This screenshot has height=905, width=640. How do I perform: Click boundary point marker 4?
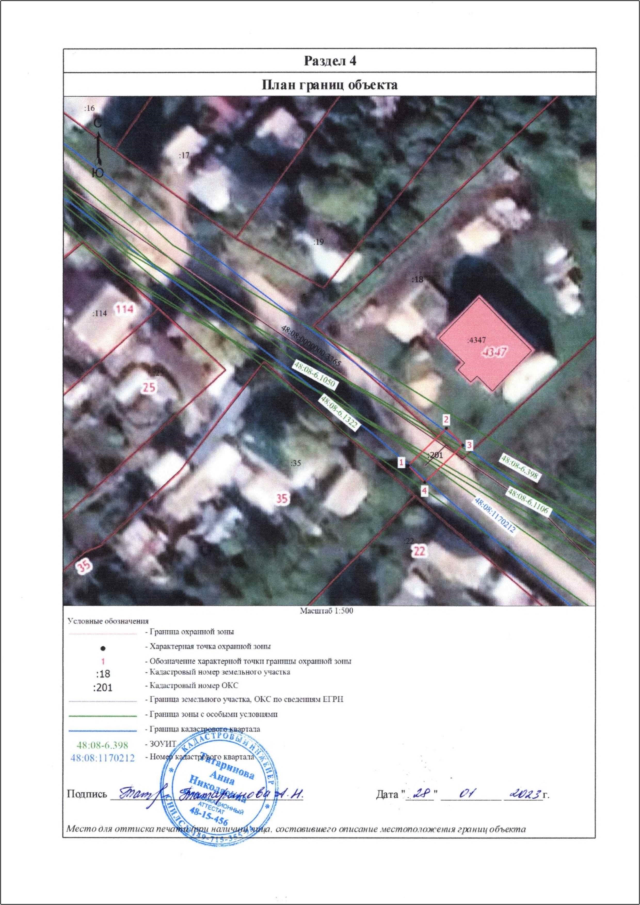click(424, 491)
